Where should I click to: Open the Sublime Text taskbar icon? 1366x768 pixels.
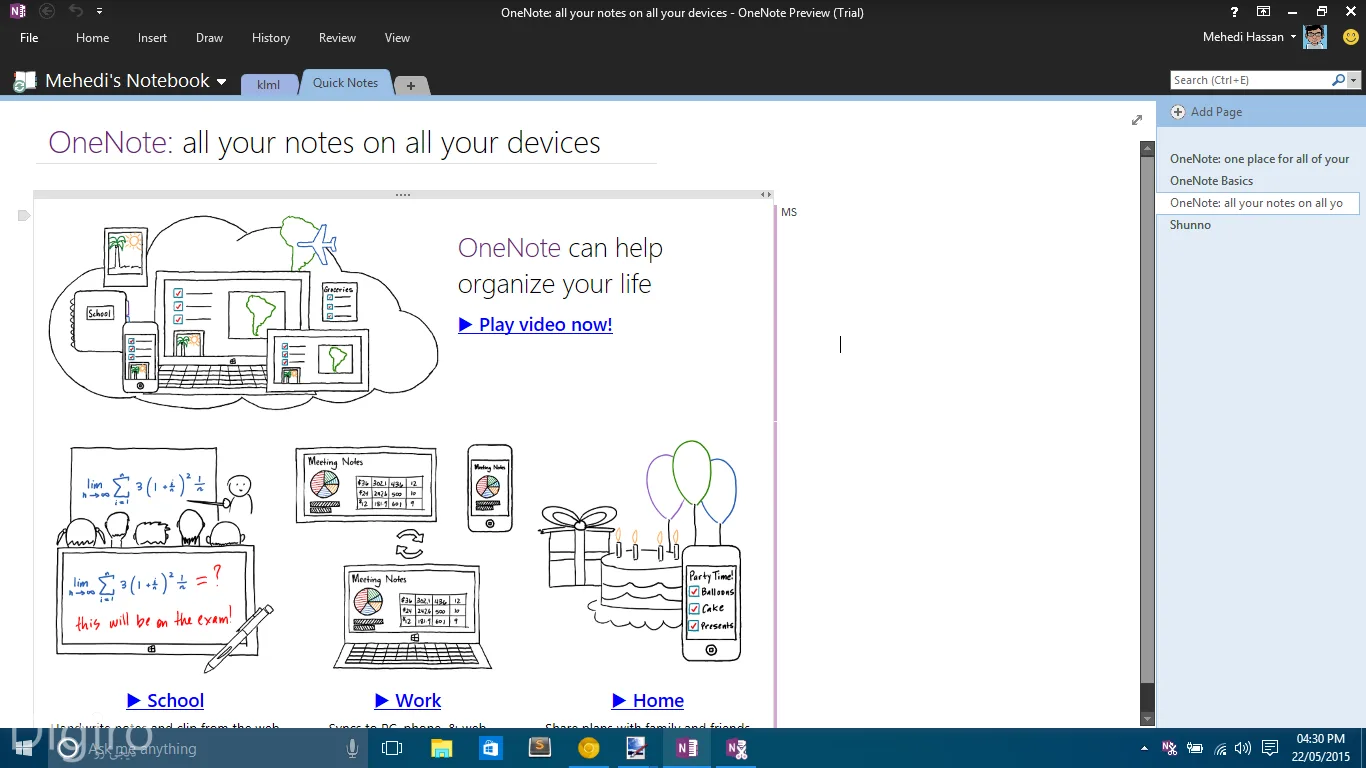pyautogui.click(x=540, y=748)
